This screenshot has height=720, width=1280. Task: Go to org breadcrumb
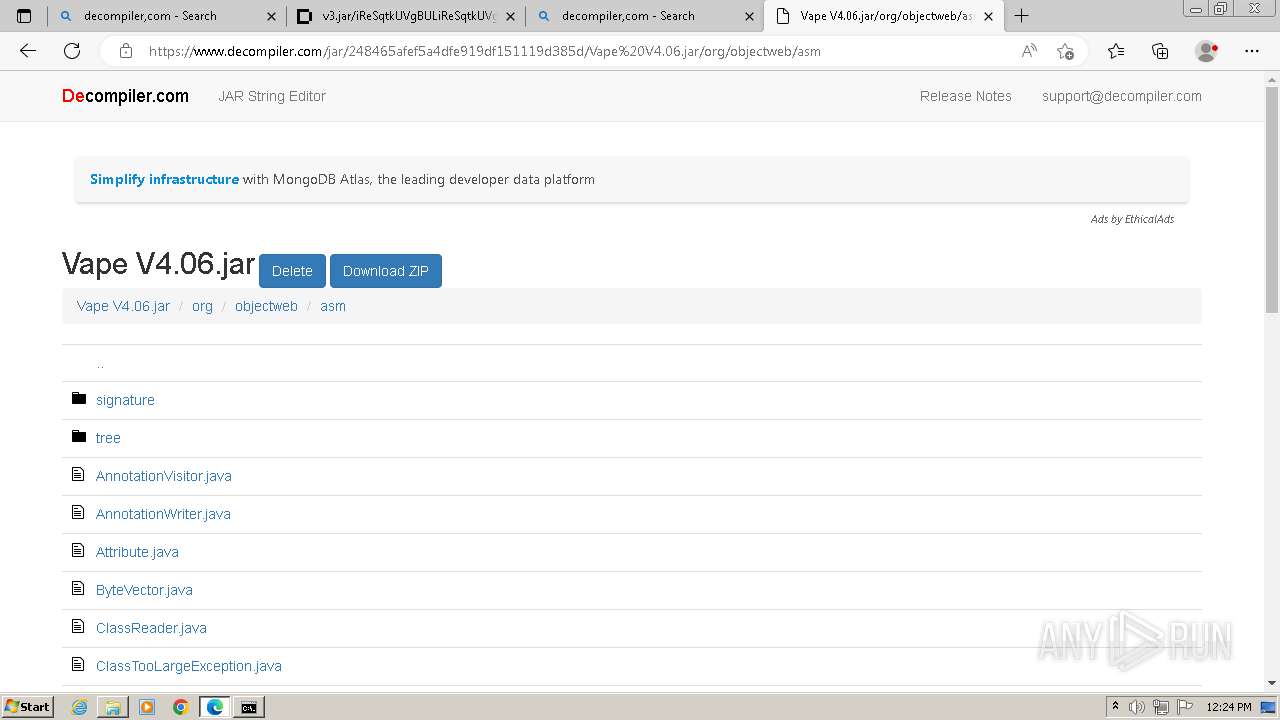click(202, 306)
